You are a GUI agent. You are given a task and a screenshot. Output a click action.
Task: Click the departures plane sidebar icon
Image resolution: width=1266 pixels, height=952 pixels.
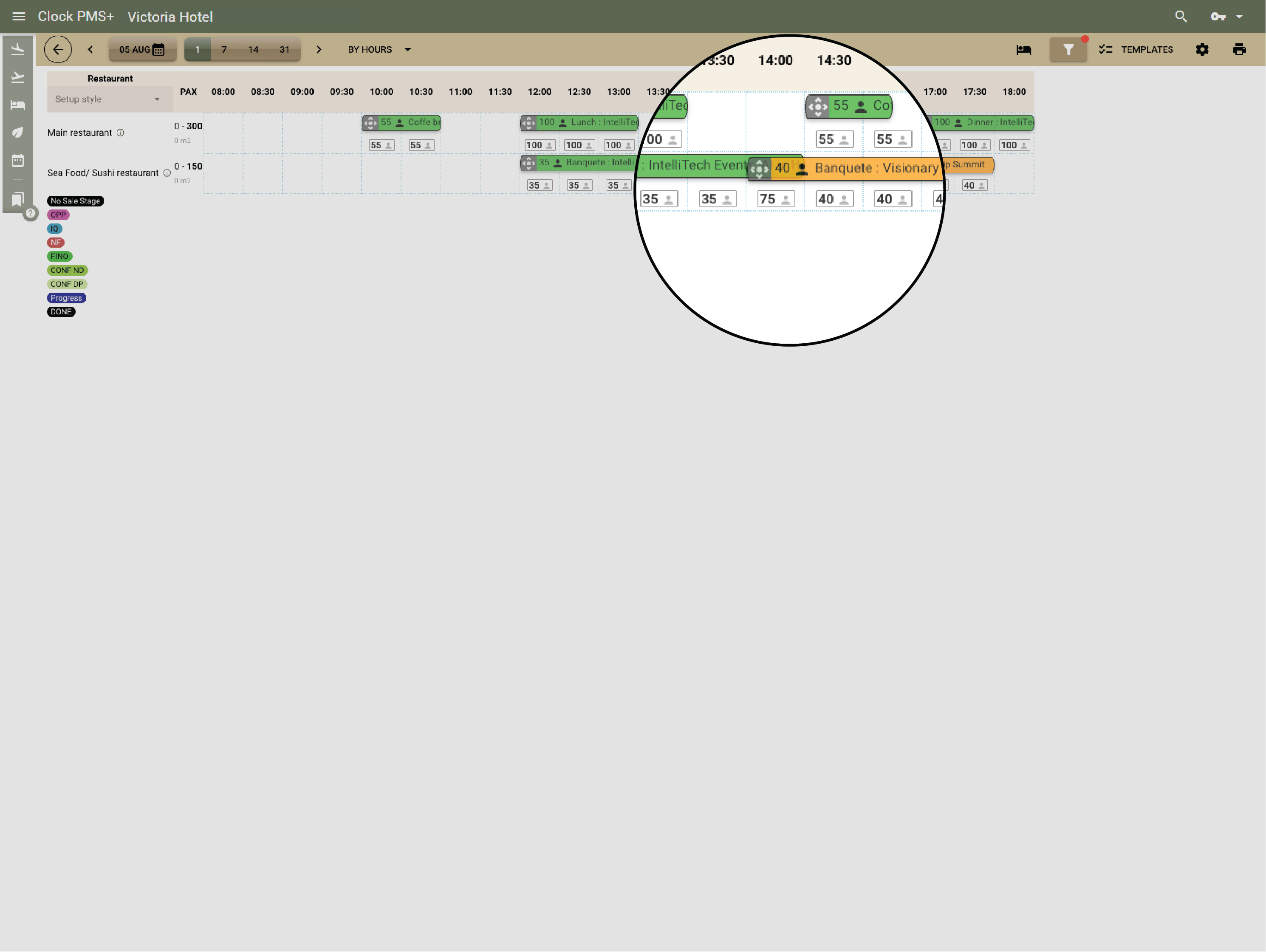tap(18, 77)
